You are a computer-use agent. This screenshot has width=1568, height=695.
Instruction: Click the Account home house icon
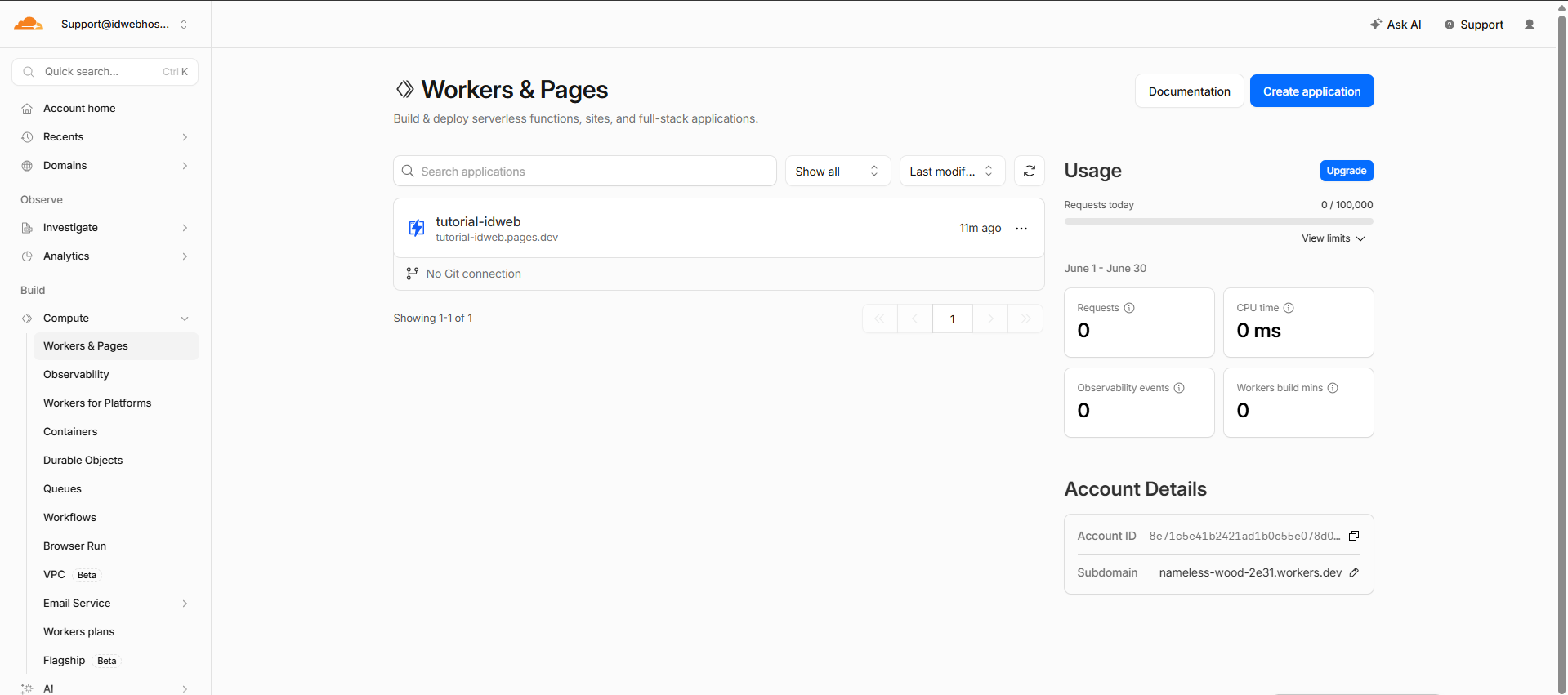tap(27, 109)
